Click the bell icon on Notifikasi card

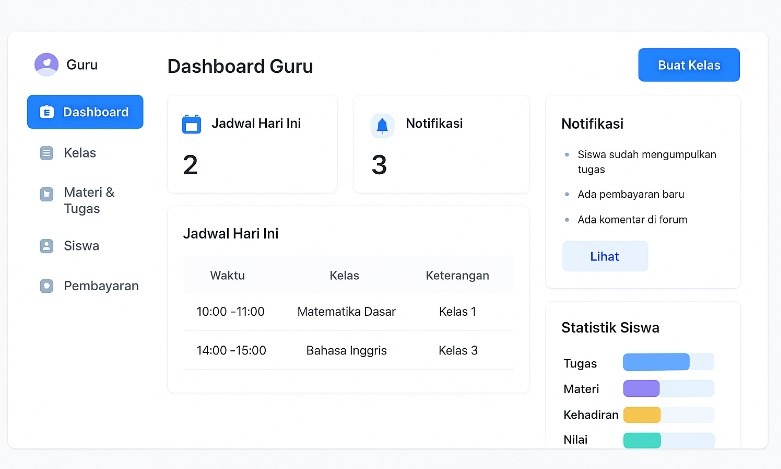coord(382,125)
